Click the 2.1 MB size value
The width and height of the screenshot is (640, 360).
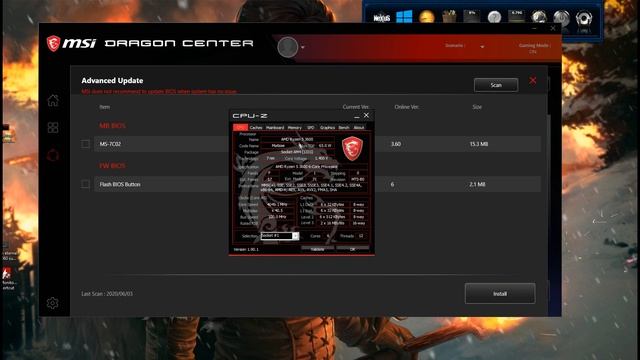click(477, 184)
